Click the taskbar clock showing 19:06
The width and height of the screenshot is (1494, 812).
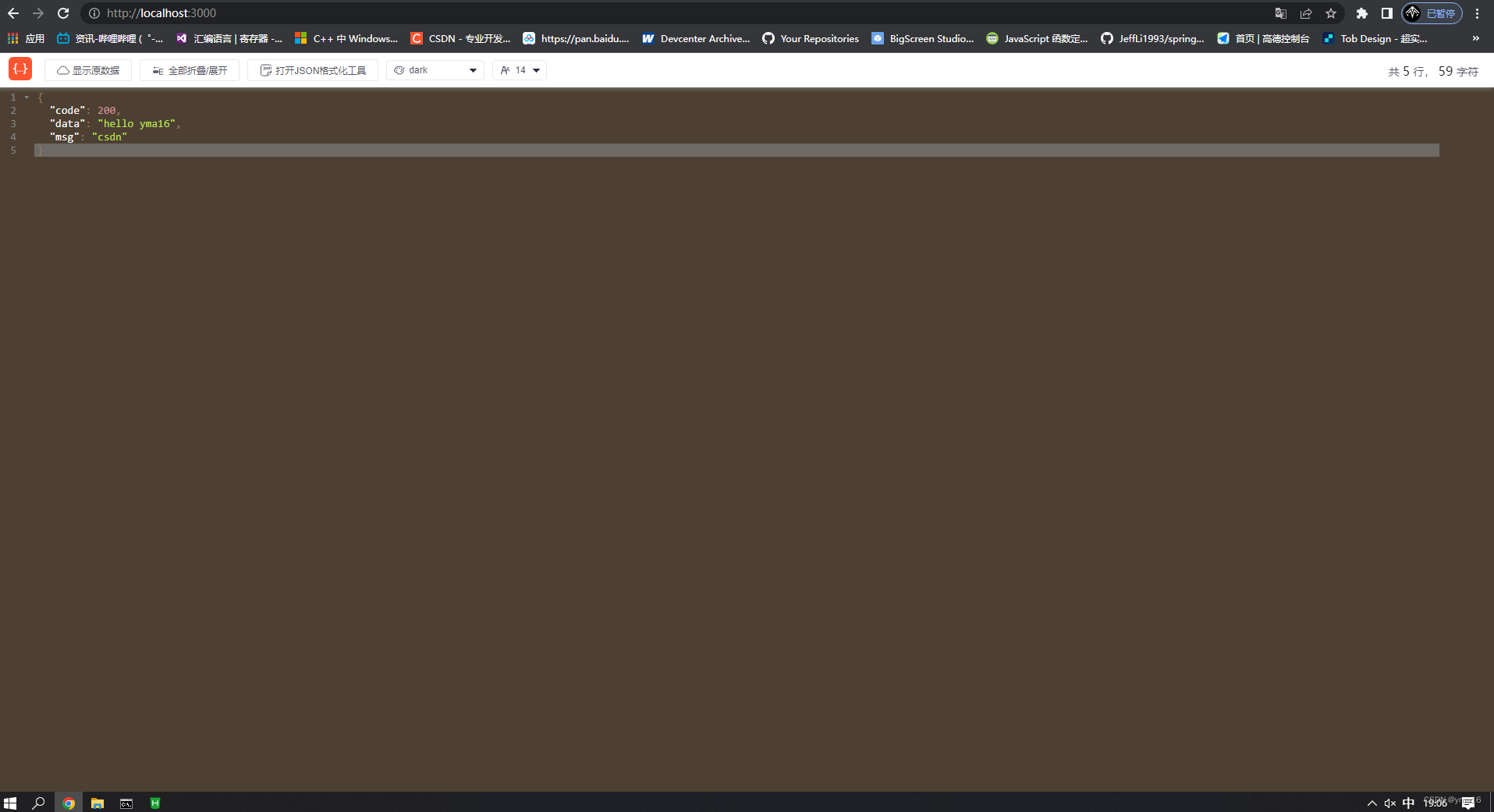click(1435, 803)
